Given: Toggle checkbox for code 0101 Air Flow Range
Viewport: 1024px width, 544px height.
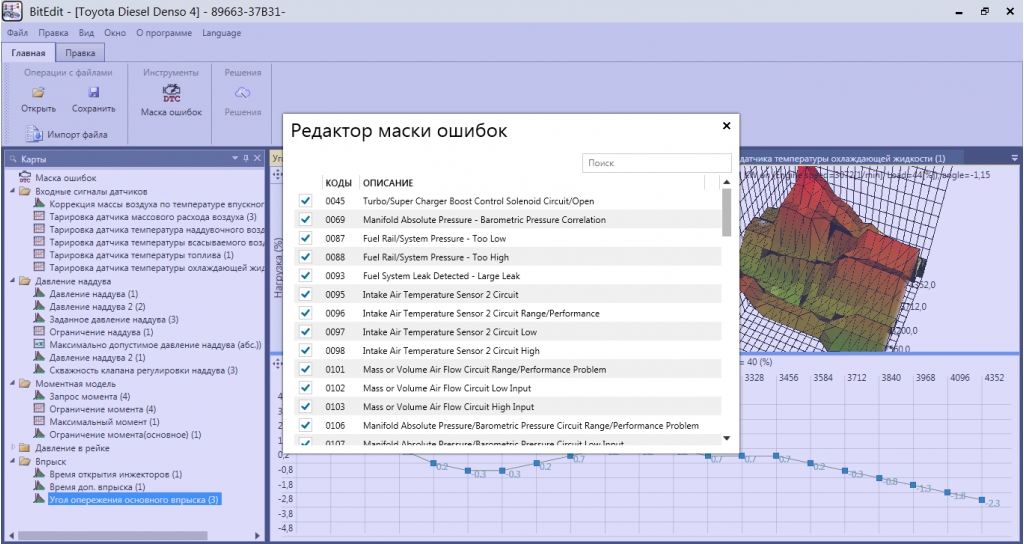Looking at the screenshot, I should [305, 369].
